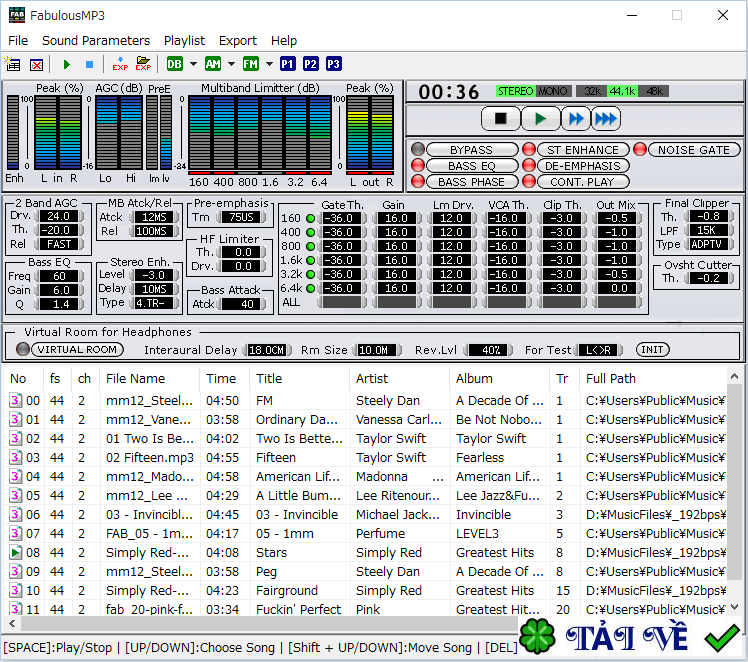Image resolution: width=748 pixels, height=662 pixels.
Task: Toggle the BYPASS button
Action: coord(471,150)
